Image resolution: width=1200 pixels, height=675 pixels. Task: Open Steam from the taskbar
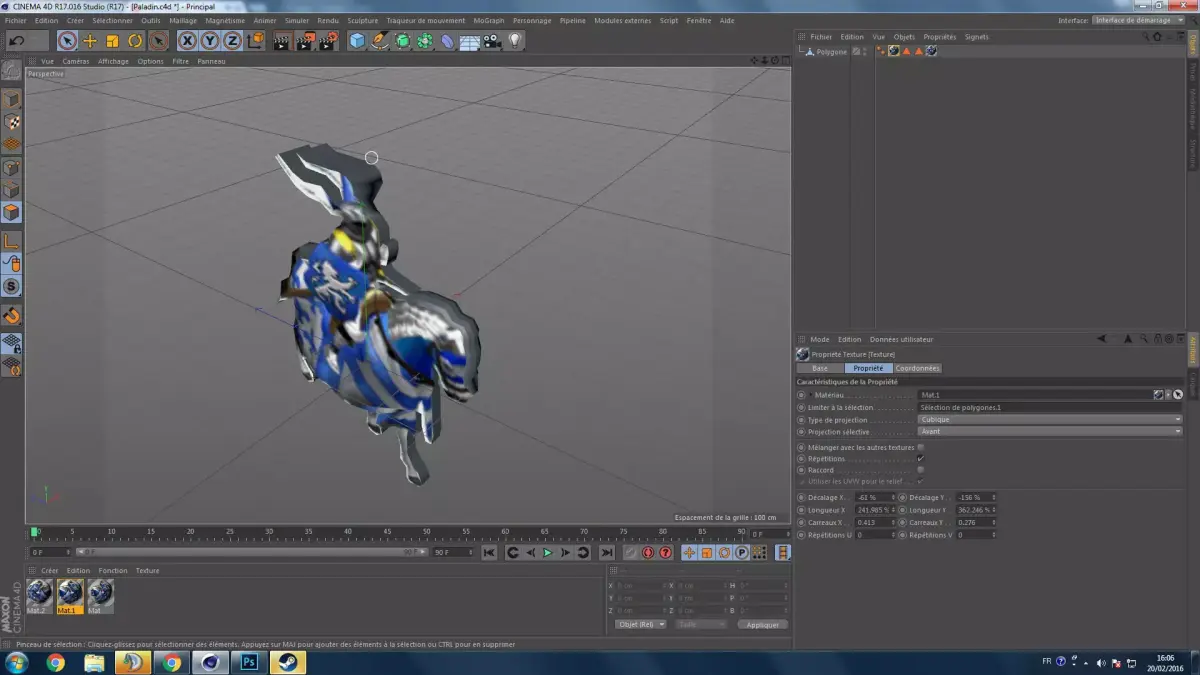[289, 662]
